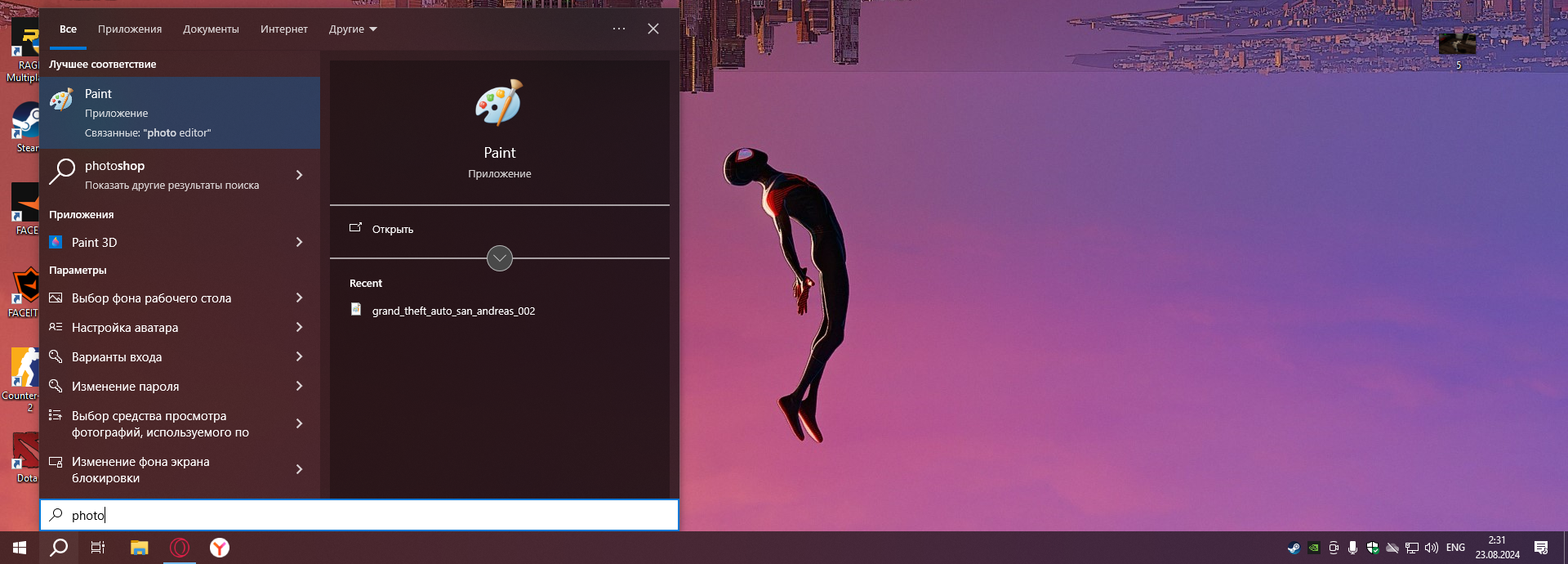
Task: Expand the Paint 3D result arrow
Action: pos(299,242)
